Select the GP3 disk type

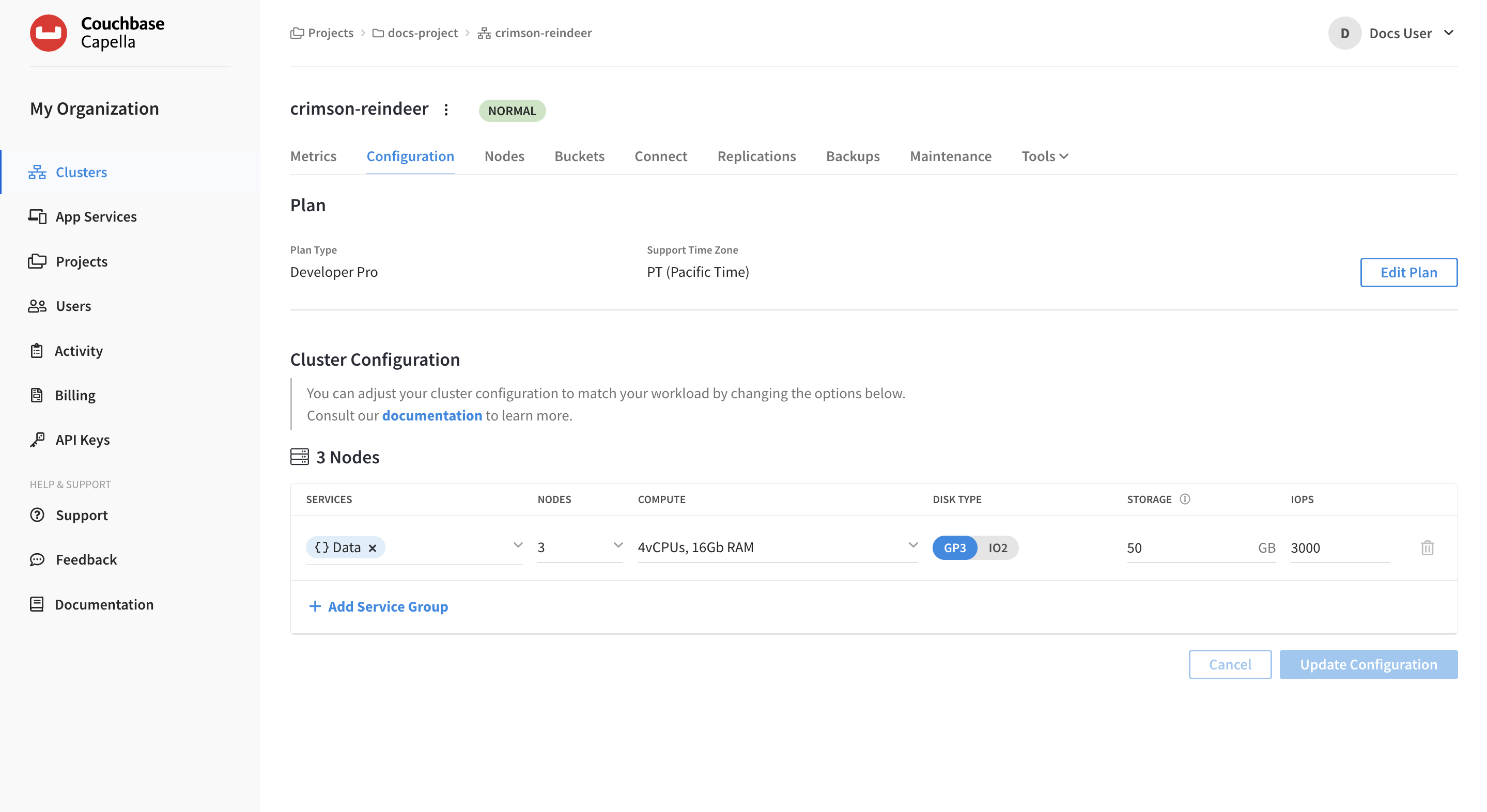point(954,548)
